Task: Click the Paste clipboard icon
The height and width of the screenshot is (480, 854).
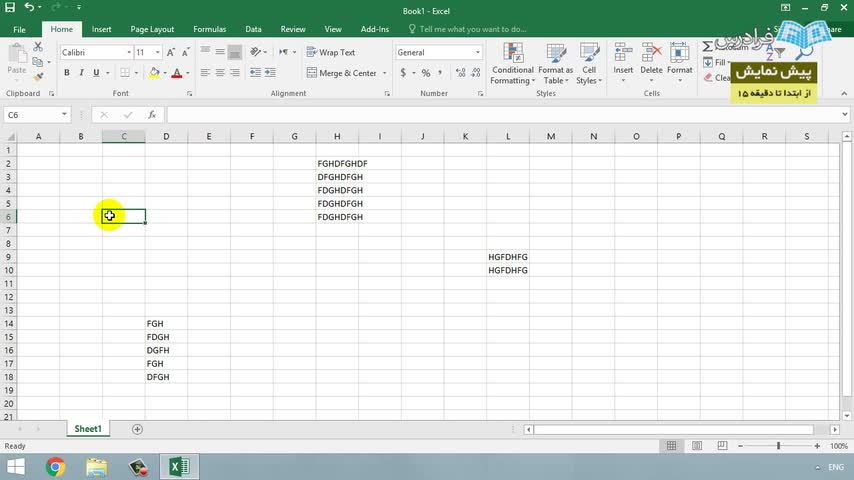Action: (x=17, y=54)
